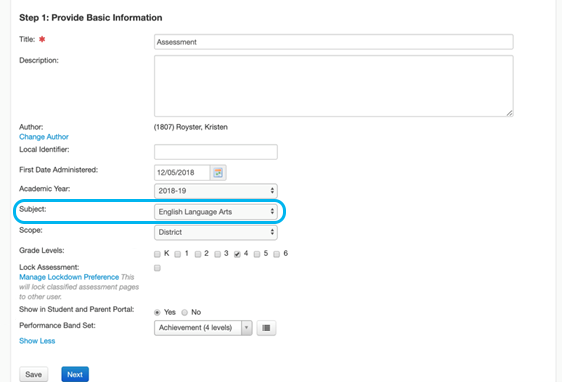Click into the Title input field
562x382 pixels.
point(334,42)
